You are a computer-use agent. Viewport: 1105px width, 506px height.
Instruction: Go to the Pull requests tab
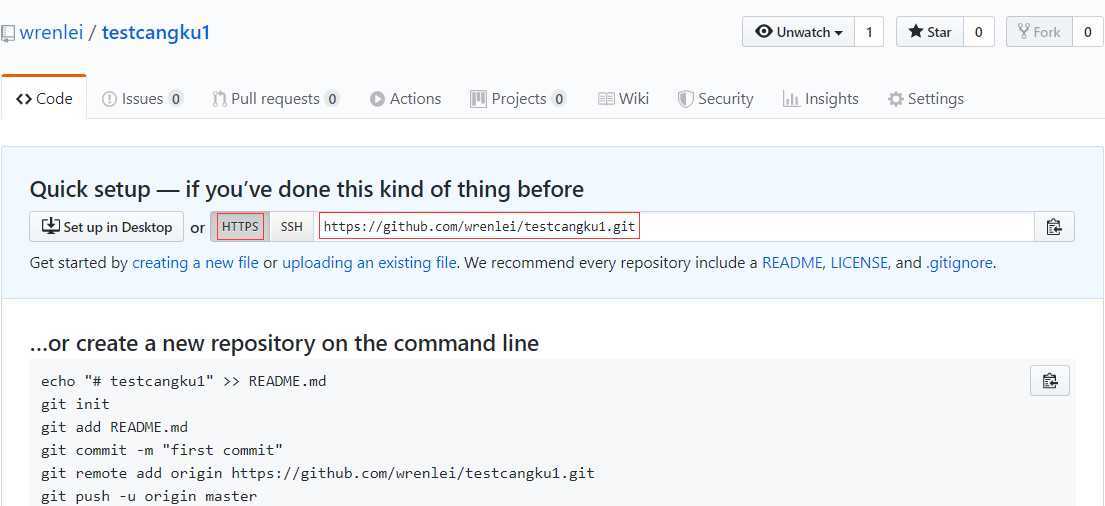tap(276, 99)
